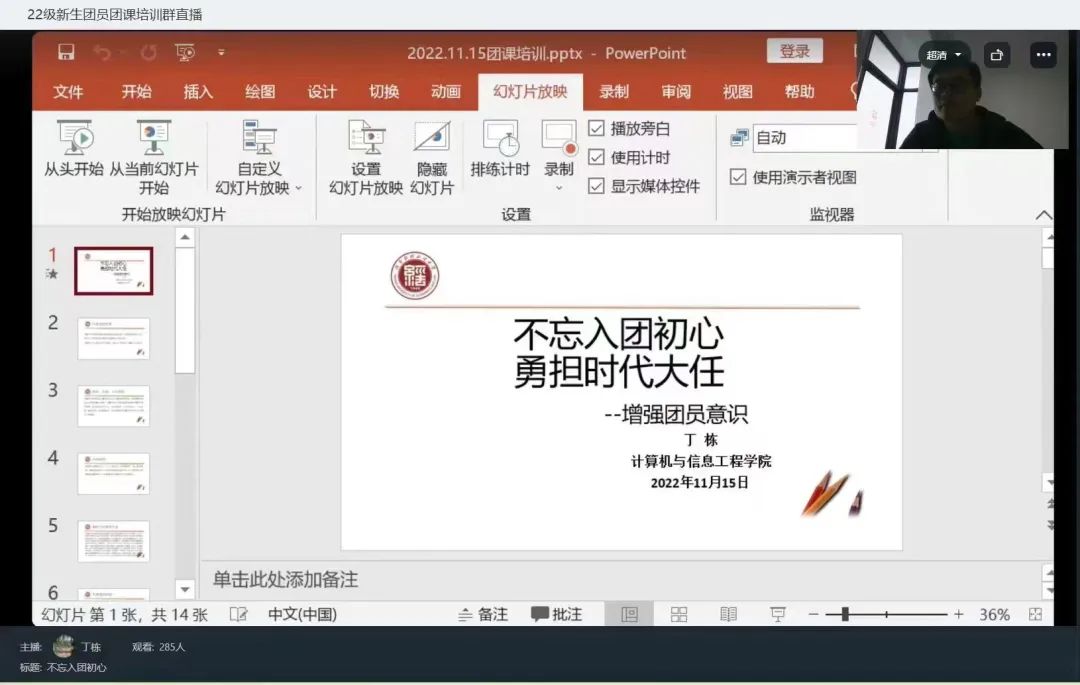The image size is (1080, 685).
Task: Select slide 3 thumbnail in slide panel
Action: tap(113, 406)
